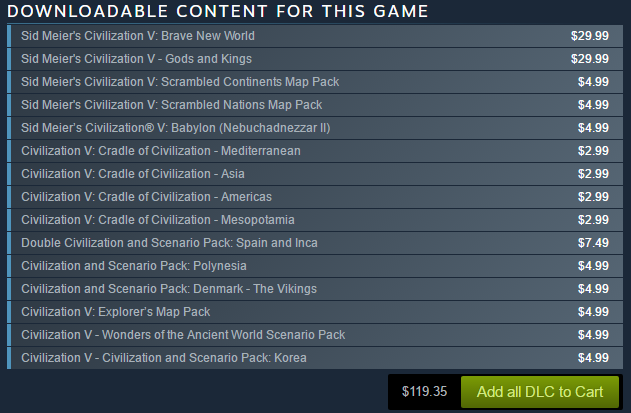Click the Downloadable Content For This Game heading
Screen dimensions: 631x413
(x=218, y=11)
